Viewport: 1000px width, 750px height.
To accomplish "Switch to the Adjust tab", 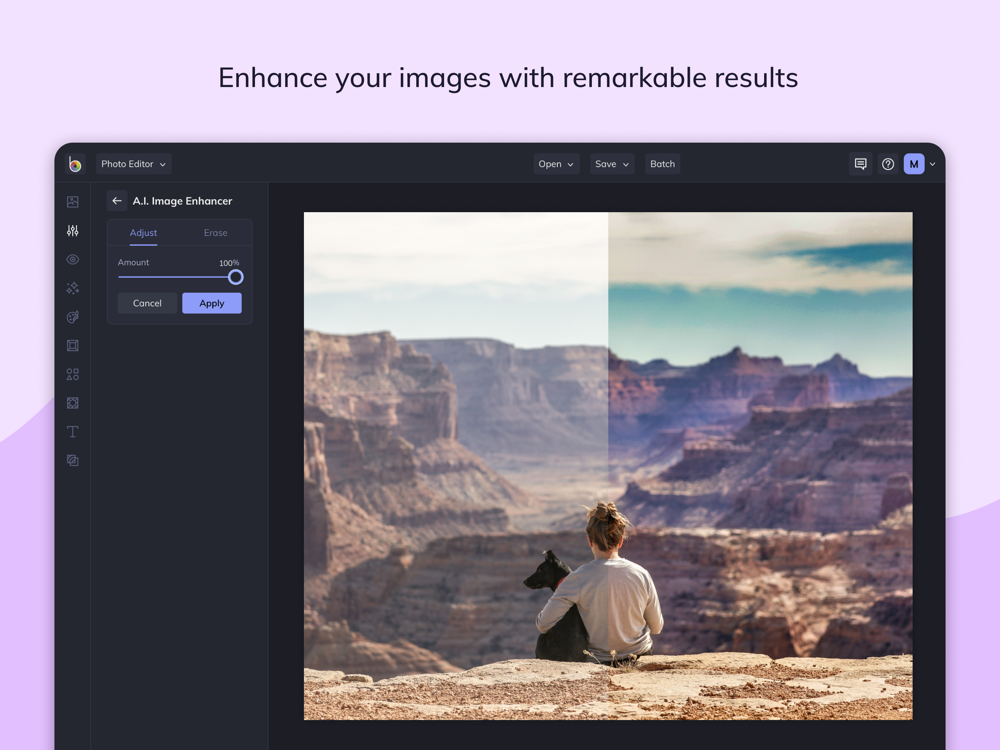I will point(143,233).
